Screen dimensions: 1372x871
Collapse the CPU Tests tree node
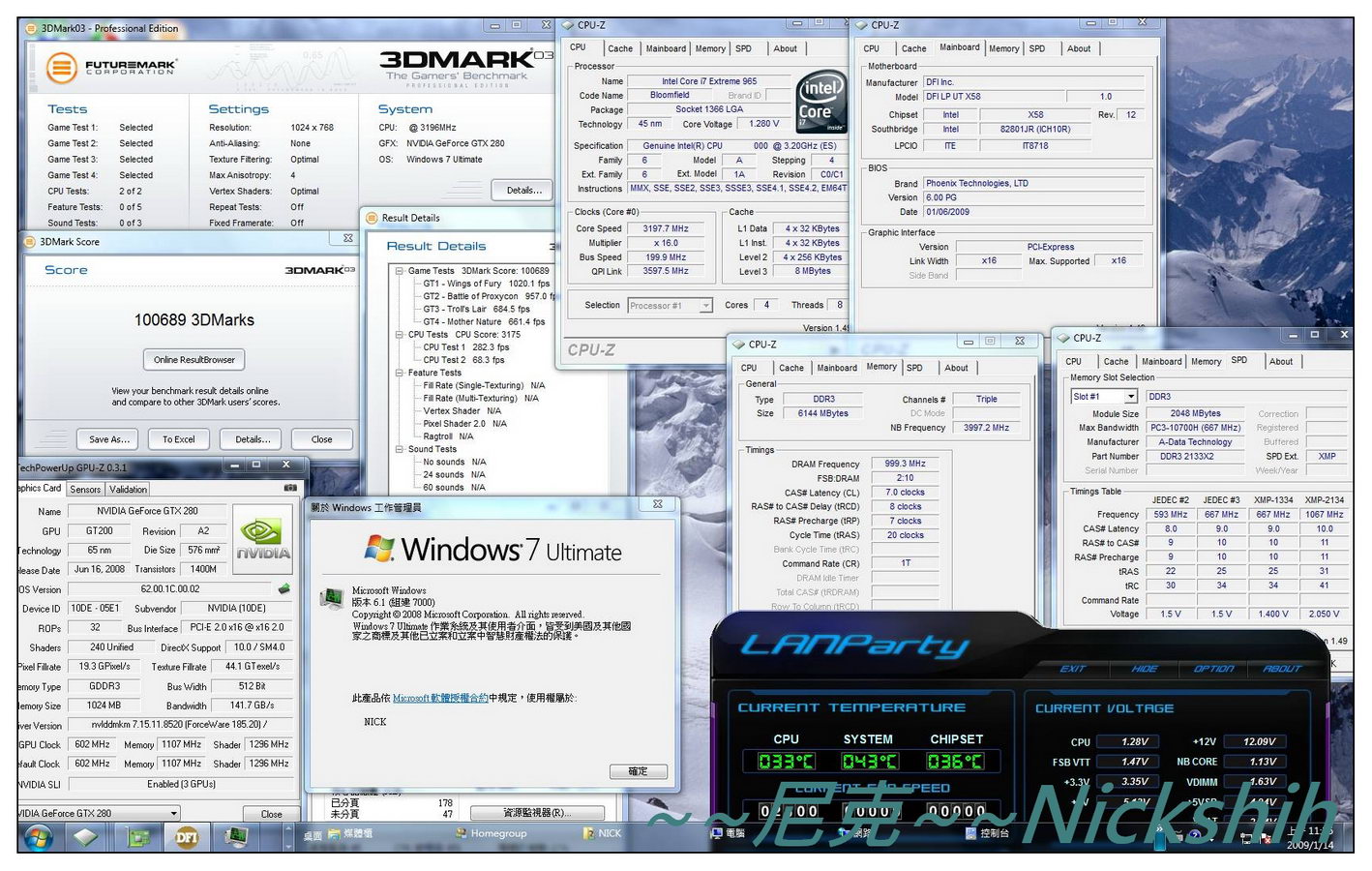pyautogui.click(x=399, y=335)
